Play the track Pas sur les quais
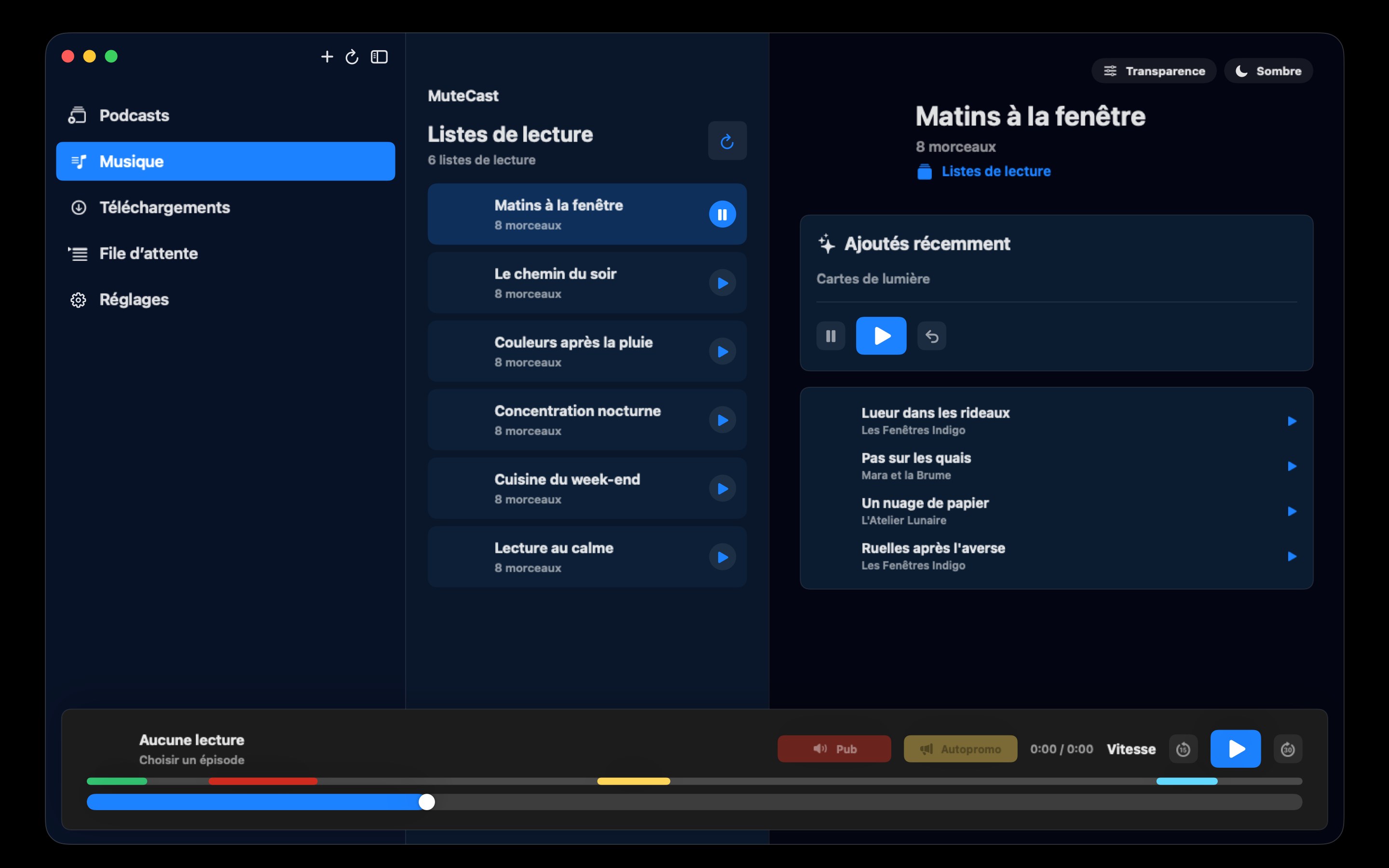 [x=1292, y=466]
